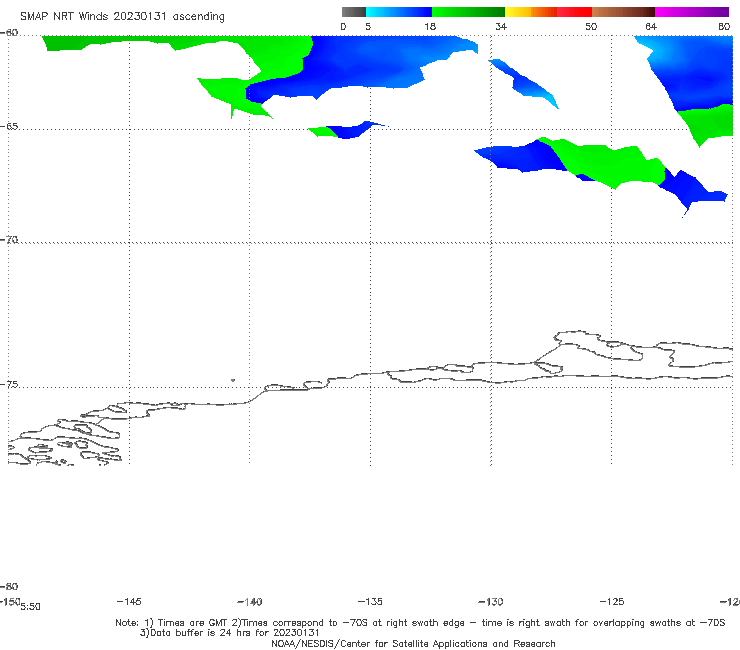Click the brown segment of the color bar
The height and width of the screenshot is (650, 740).
[x=623, y=12]
